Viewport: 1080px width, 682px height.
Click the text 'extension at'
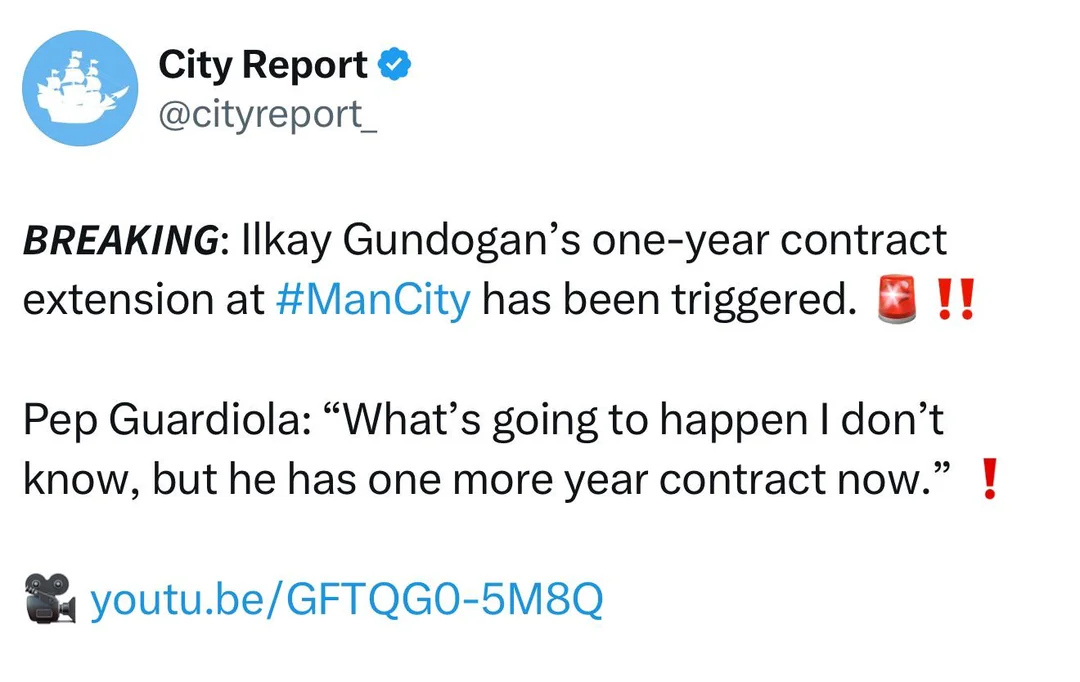pyautogui.click(x=144, y=300)
